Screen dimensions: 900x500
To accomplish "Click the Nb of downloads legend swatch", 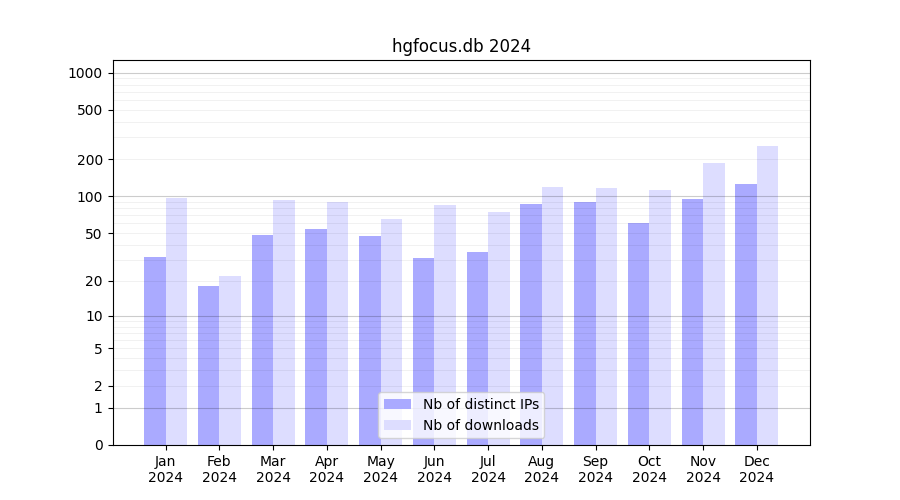I will tap(397, 425).
